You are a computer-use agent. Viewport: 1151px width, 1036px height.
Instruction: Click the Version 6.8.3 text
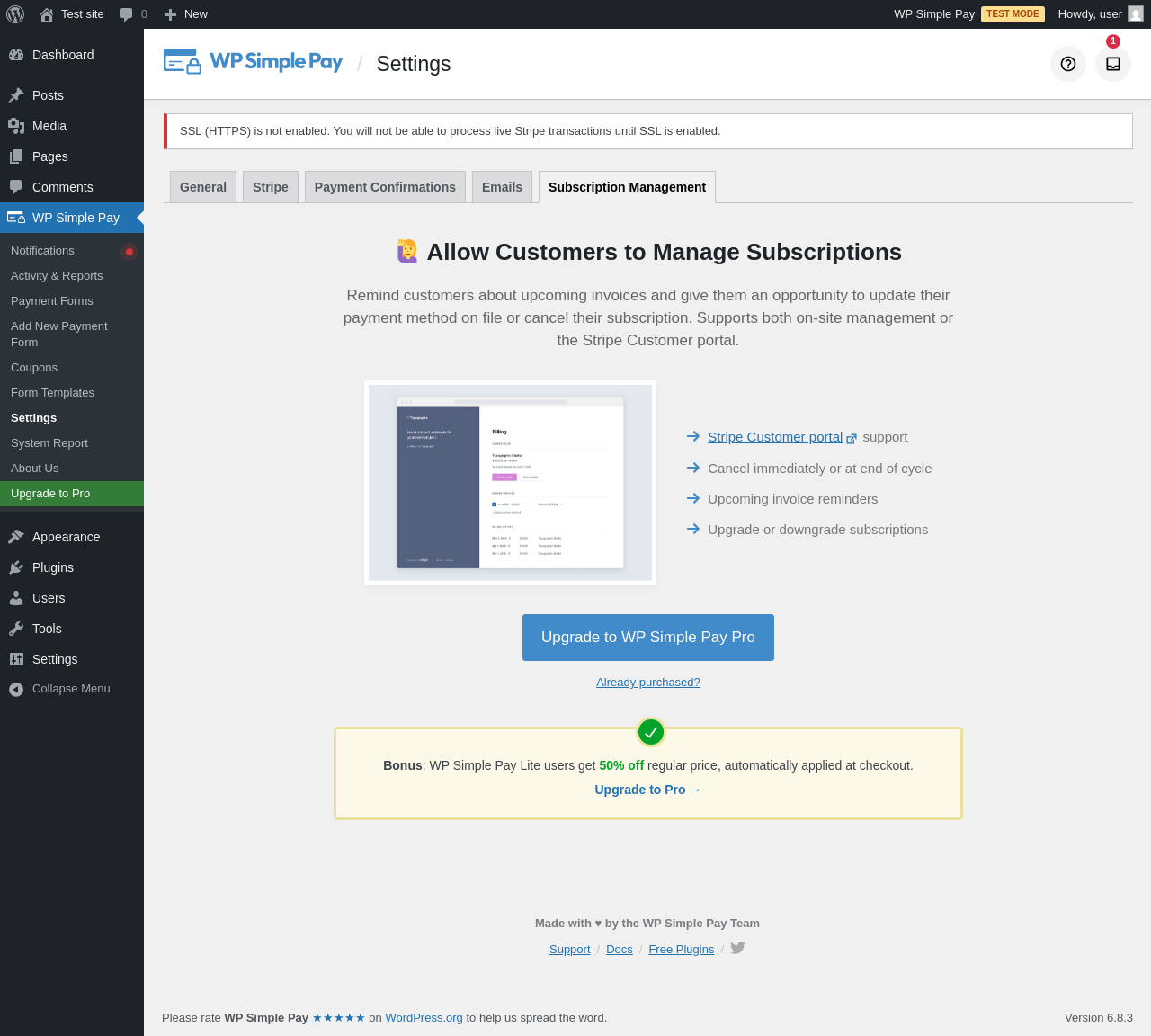coord(1099,1018)
